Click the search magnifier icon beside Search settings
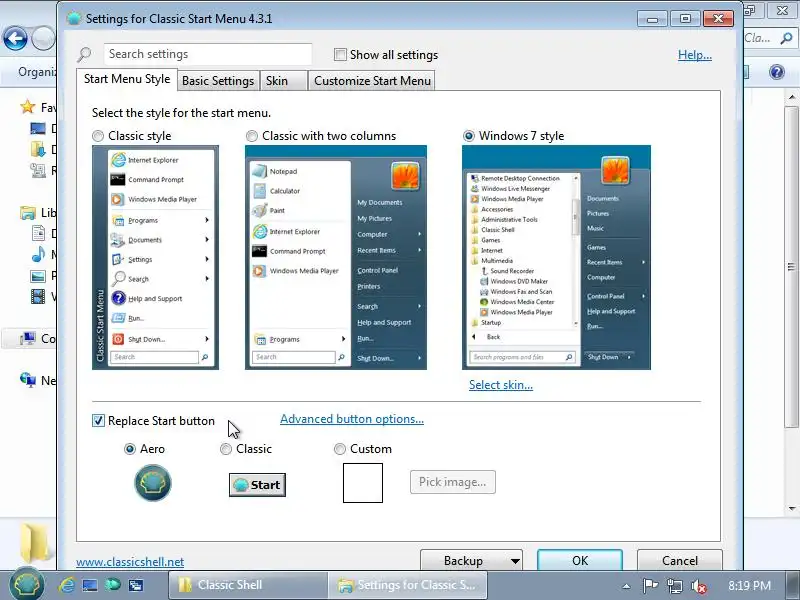This screenshot has width=800, height=600. pos(85,54)
